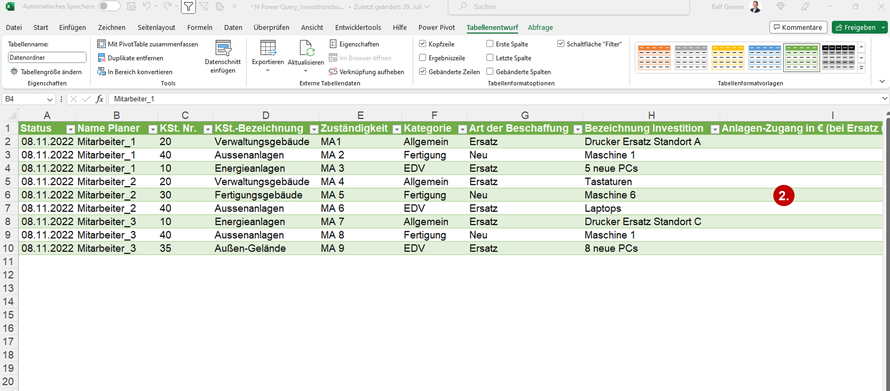
Task: Click the Save icon in quick access toolbar
Action: click(131, 6)
